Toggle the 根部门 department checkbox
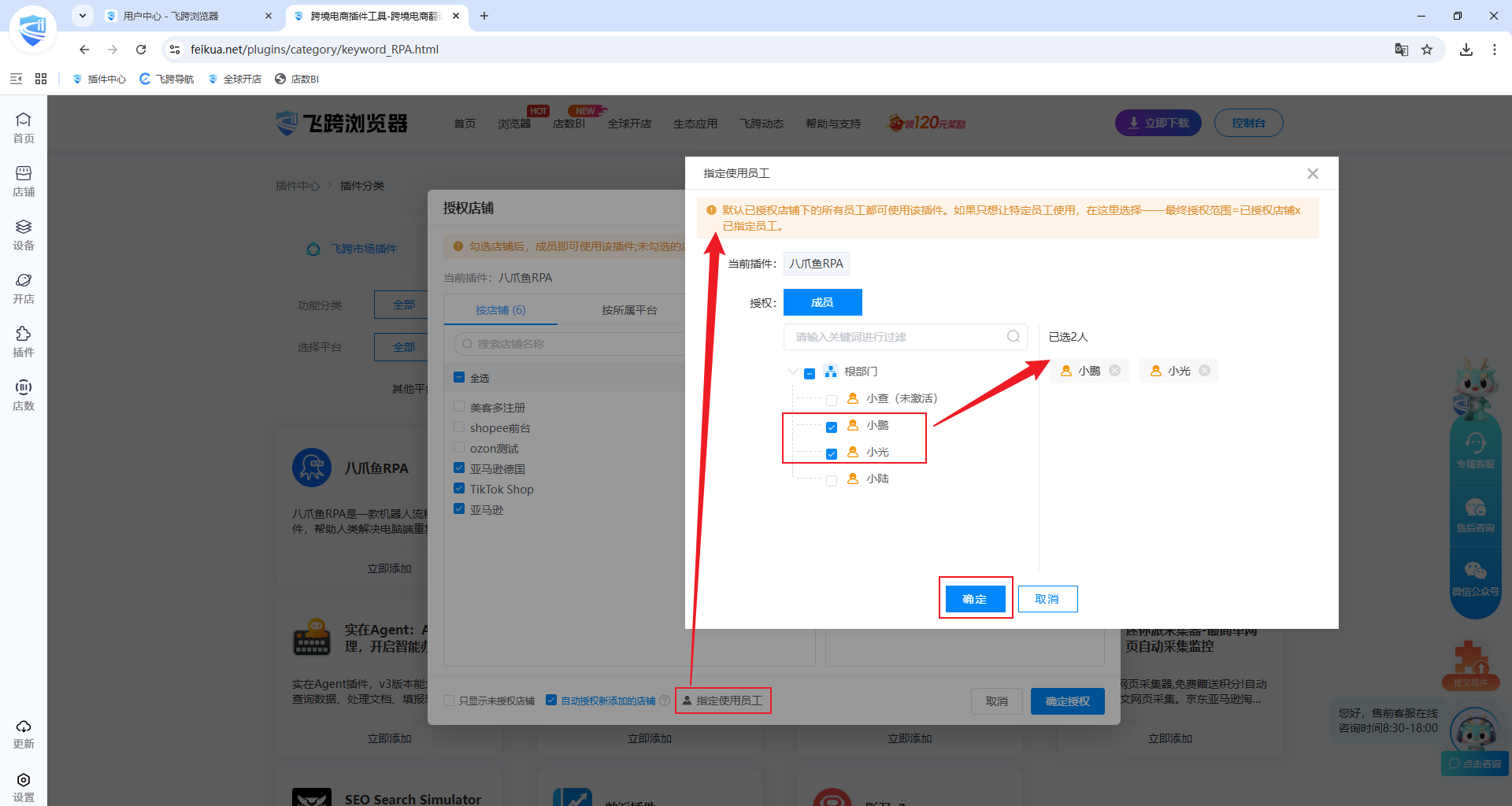 pos(810,373)
